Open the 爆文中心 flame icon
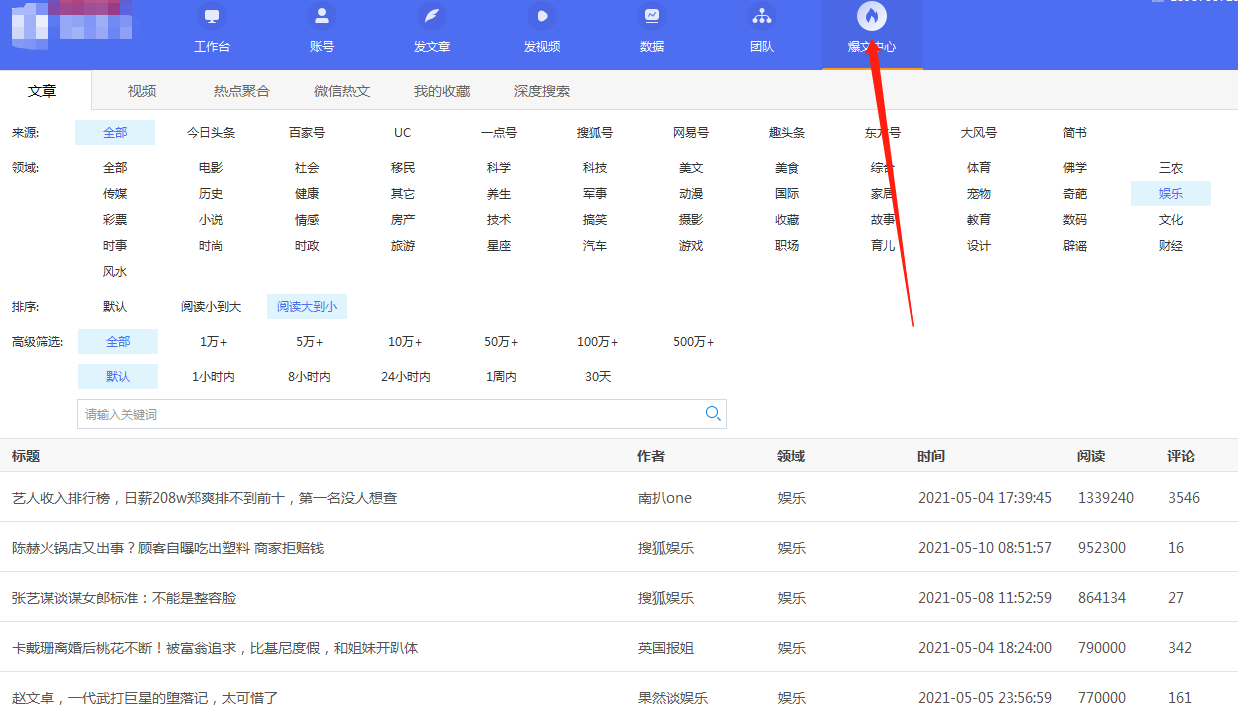Screen dimensions: 1238x710 click(x=871, y=17)
